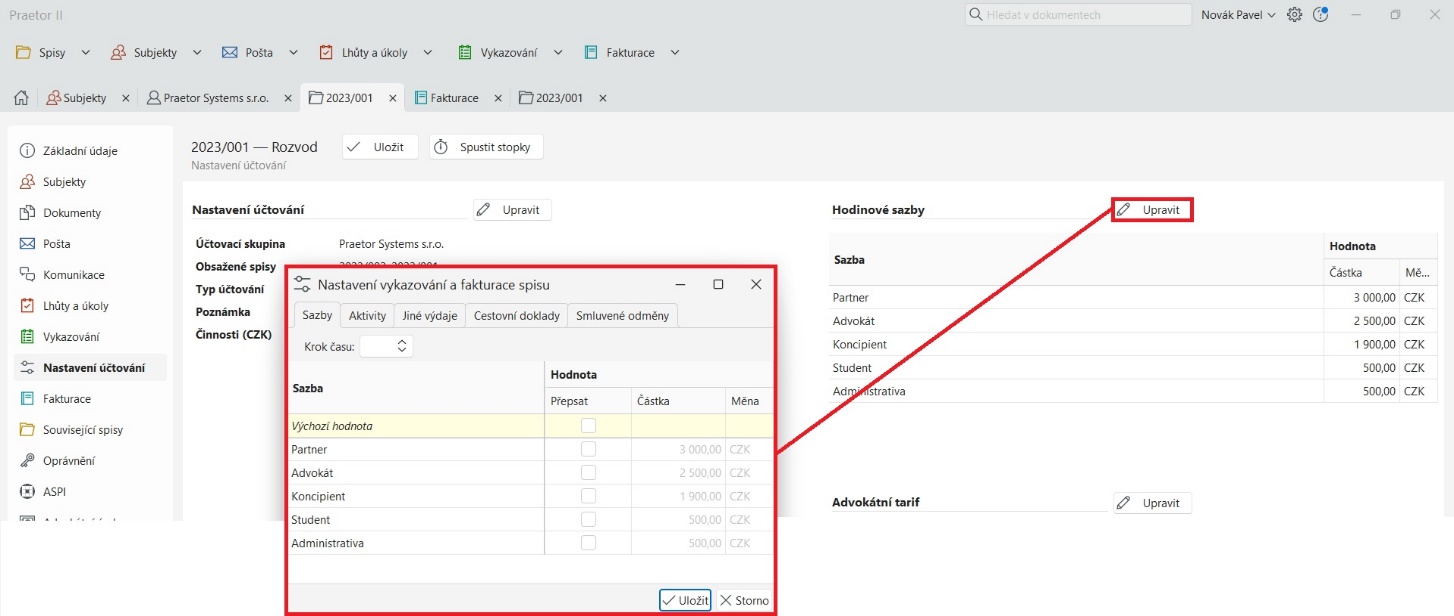This screenshot has height=616, width=1454.
Task: Expand the Spisy menu dropdown
Action: [85, 52]
